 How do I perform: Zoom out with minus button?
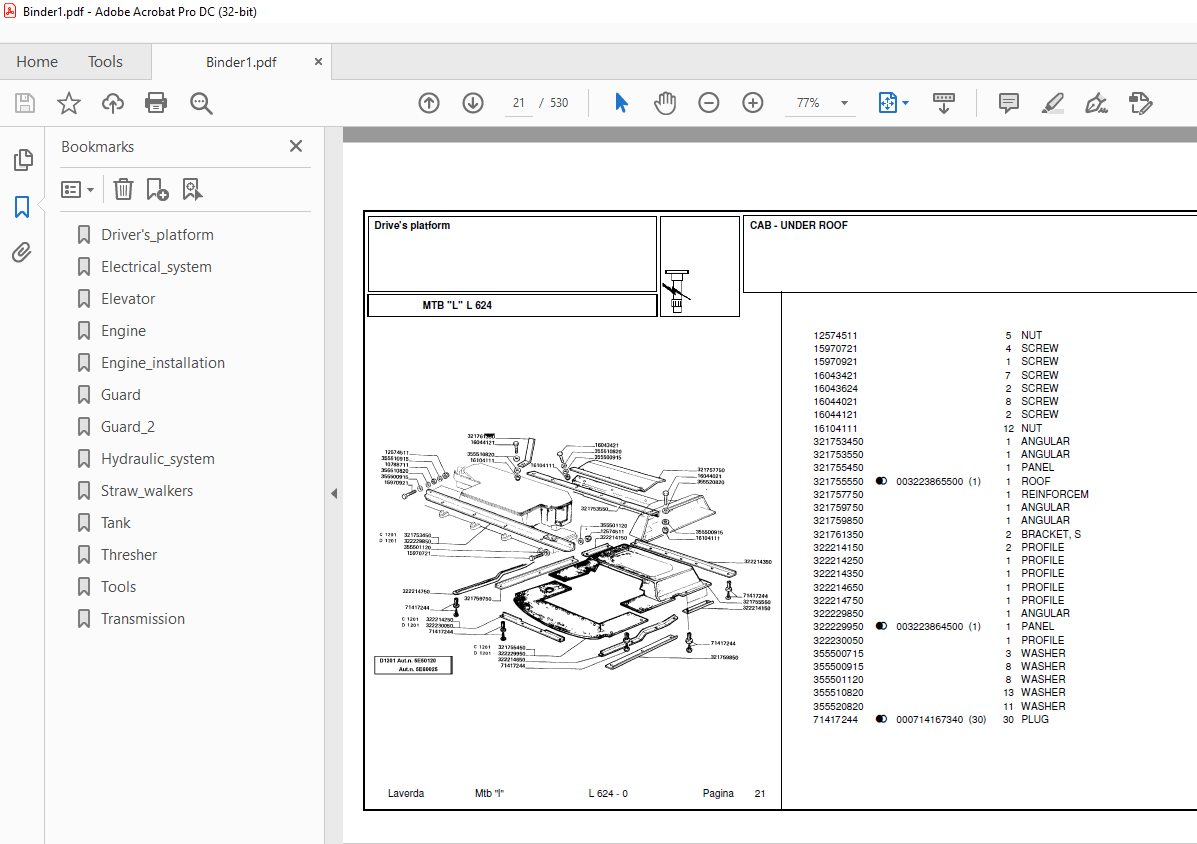pos(708,103)
